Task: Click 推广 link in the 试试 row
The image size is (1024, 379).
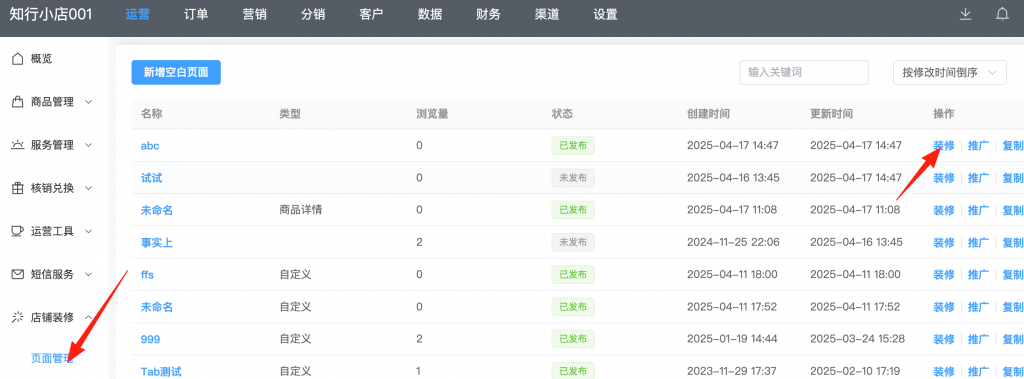Action: (978, 178)
